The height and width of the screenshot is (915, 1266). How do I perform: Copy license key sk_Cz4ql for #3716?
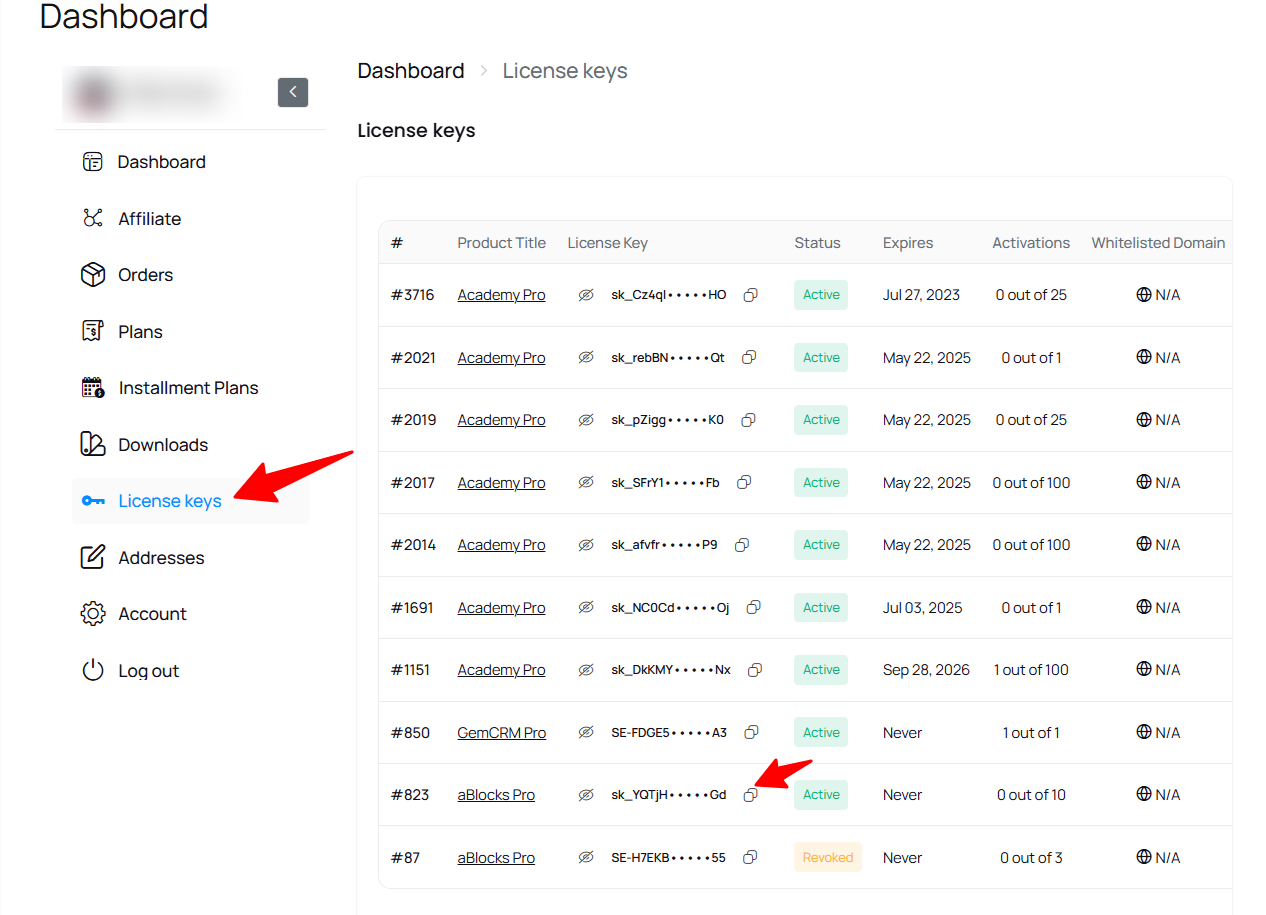750,295
